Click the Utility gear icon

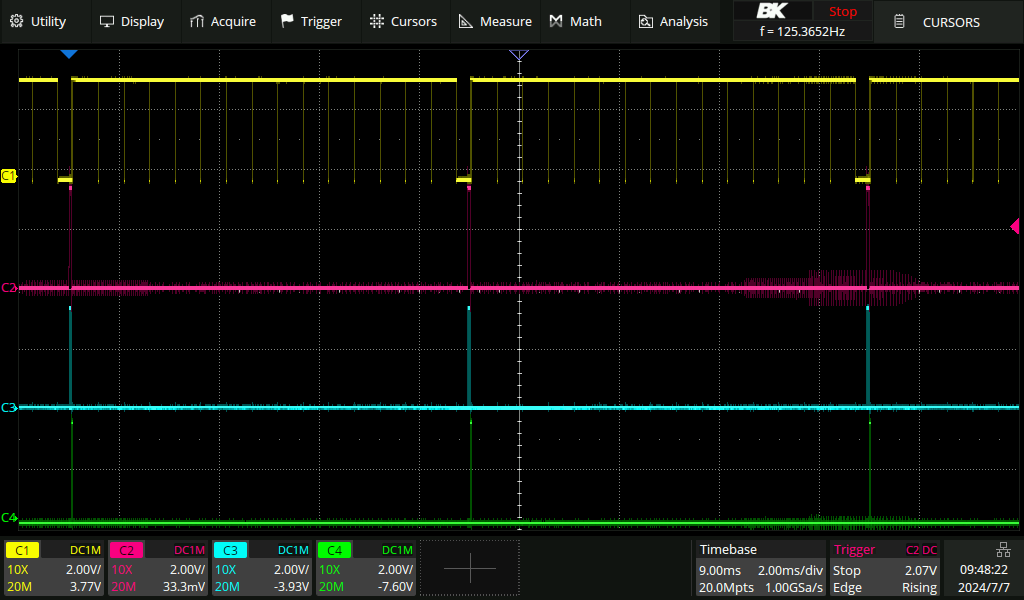click(x=17, y=22)
